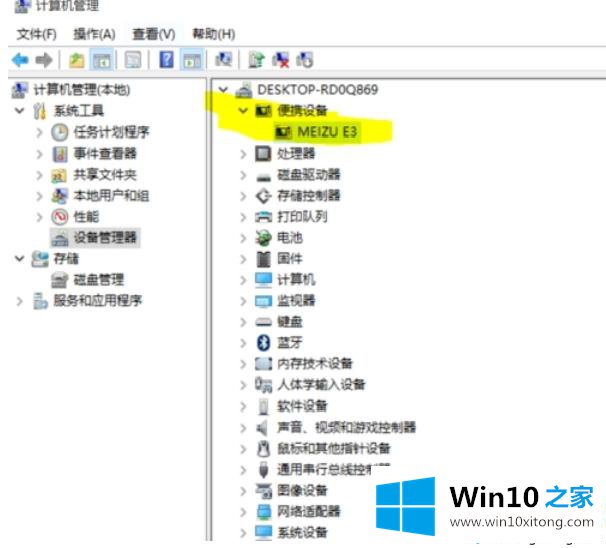Select 任务计划程序 clock icon
Viewport: 606px width, 548px height.
pyautogui.click(x=60, y=133)
